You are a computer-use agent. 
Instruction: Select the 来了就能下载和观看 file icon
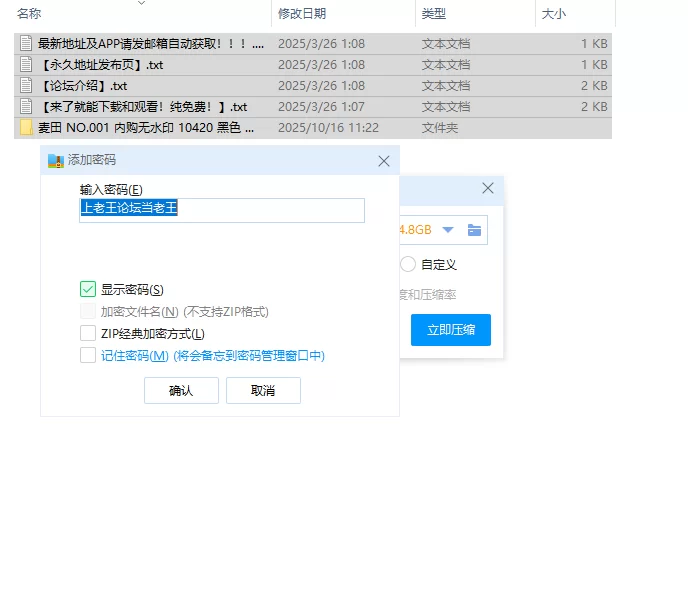click(x=27, y=107)
